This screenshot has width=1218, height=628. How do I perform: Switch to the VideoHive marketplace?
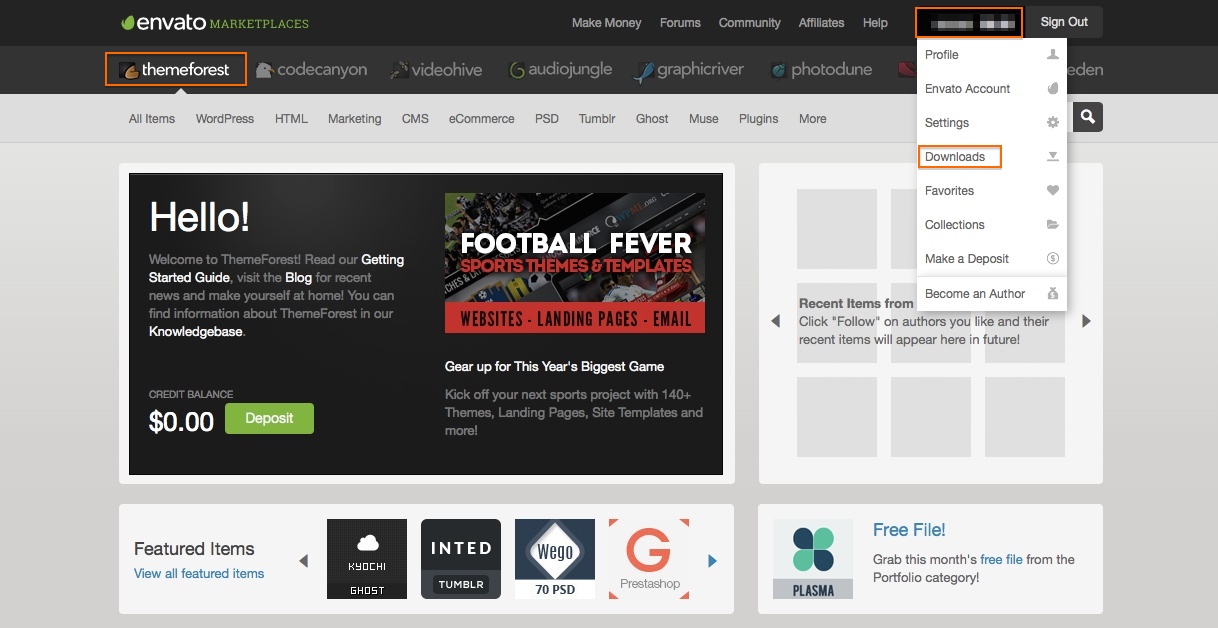tap(436, 70)
